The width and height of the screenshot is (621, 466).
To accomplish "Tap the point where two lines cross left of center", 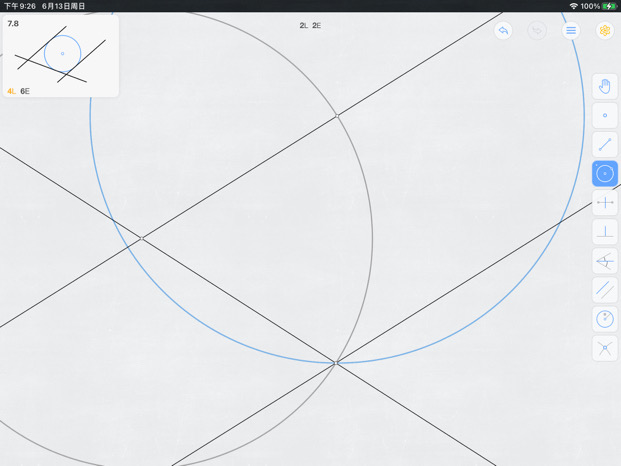I will (x=142, y=238).
